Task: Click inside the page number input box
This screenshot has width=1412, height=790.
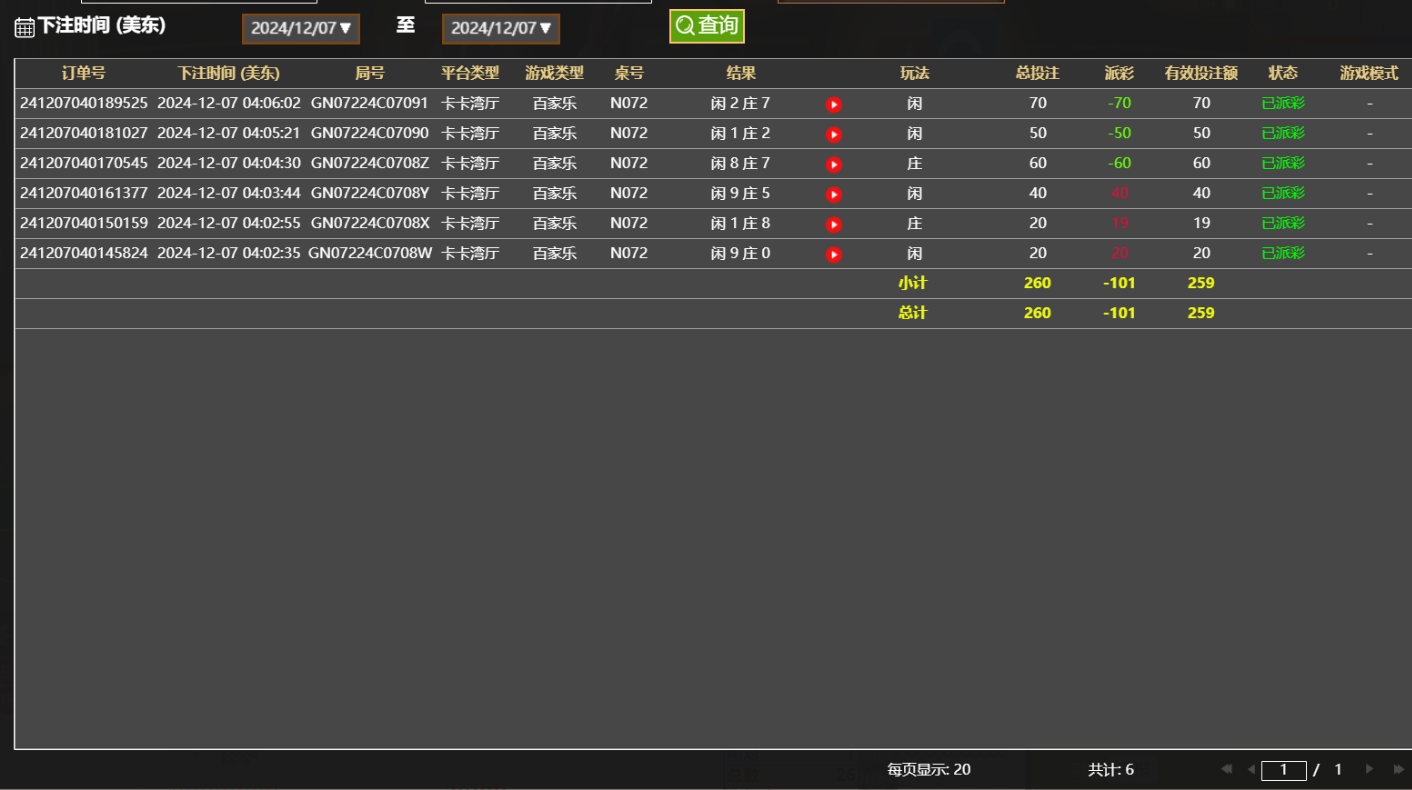Action: pyautogui.click(x=1283, y=769)
